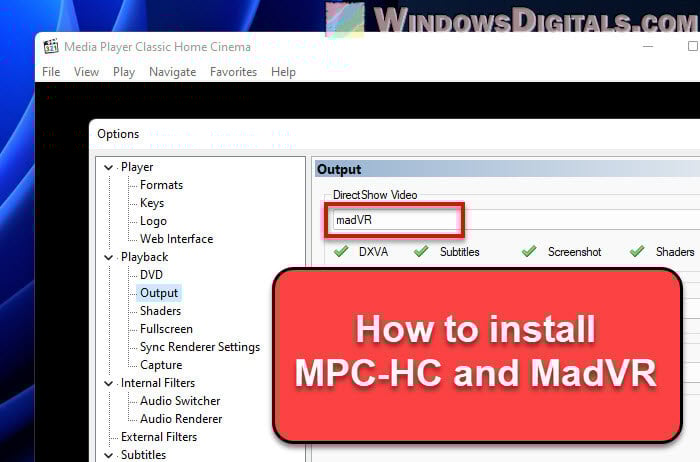Viewport: 700px width, 462px height.
Task: Select Shaders in the options tree
Action: 160,311
